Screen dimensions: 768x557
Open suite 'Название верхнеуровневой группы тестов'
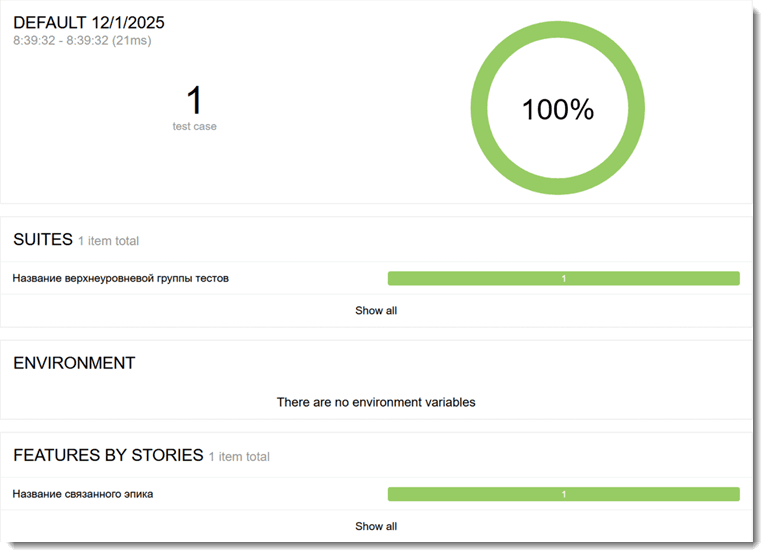121,278
